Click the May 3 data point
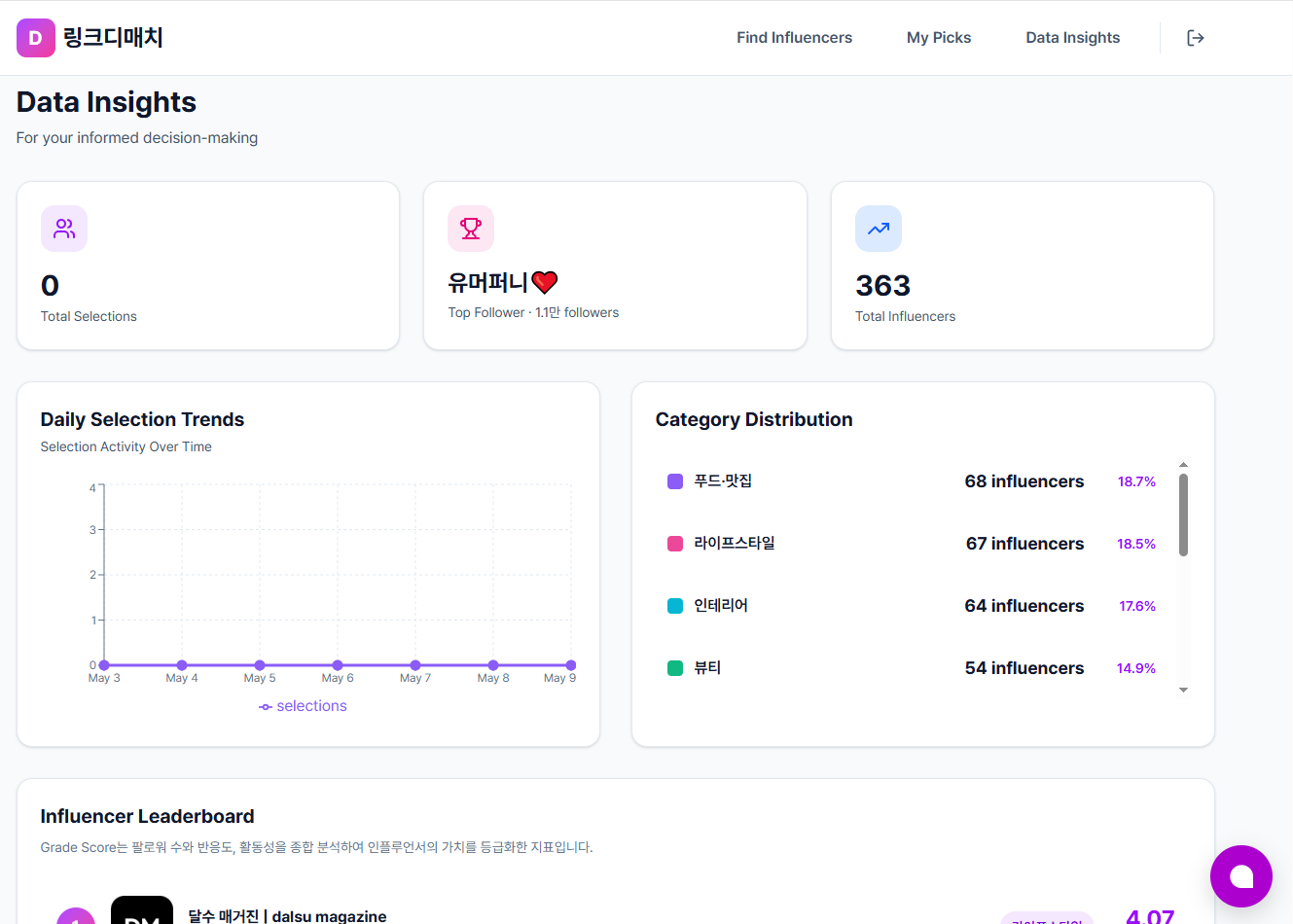 click(104, 665)
